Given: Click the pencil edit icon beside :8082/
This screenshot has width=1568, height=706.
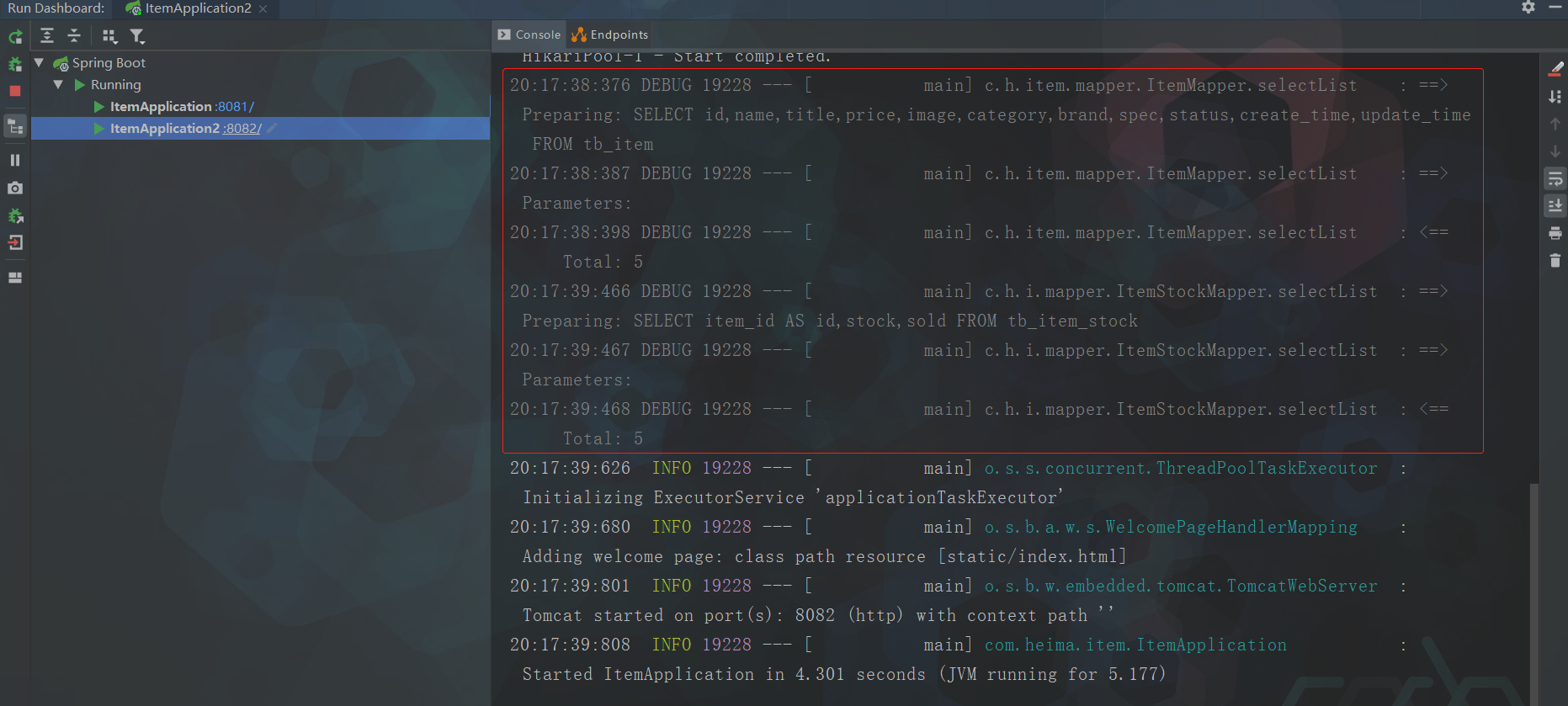Looking at the screenshot, I should tap(272, 128).
